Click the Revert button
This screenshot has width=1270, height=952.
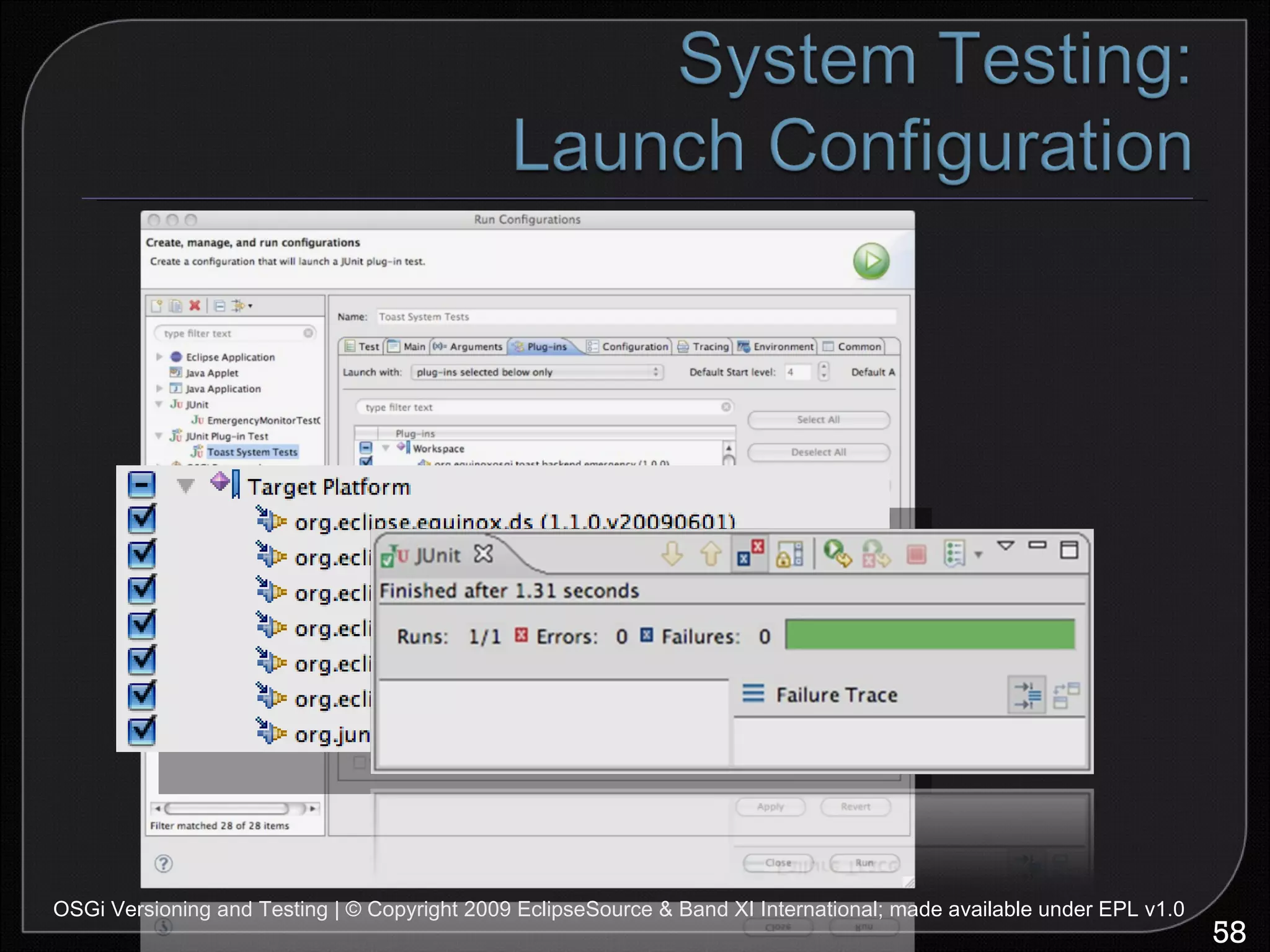[856, 806]
